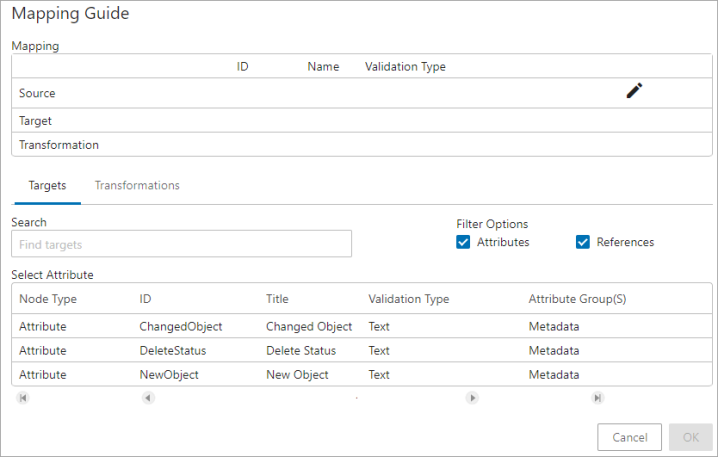Go to next page of attributes
Image resolution: width=718 pixels, height=457 pixels.
[x=472, y=397]
